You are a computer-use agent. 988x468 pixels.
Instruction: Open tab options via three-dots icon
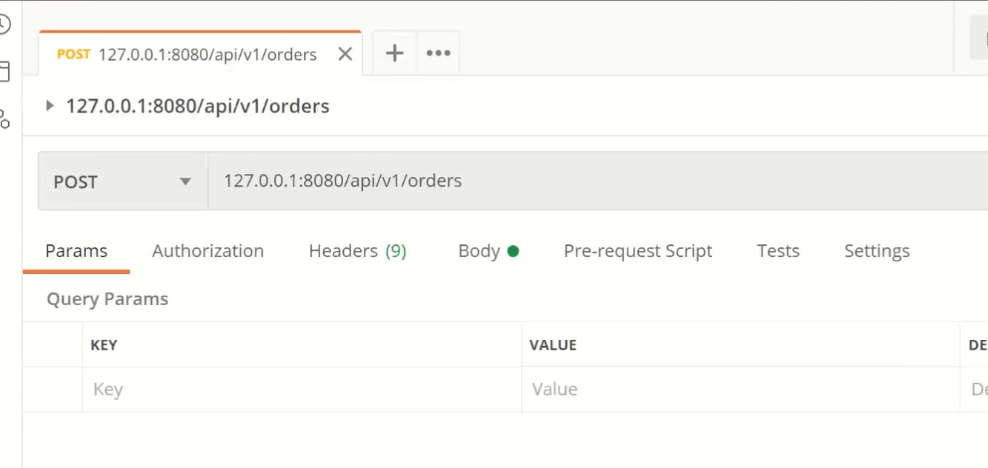438,54
